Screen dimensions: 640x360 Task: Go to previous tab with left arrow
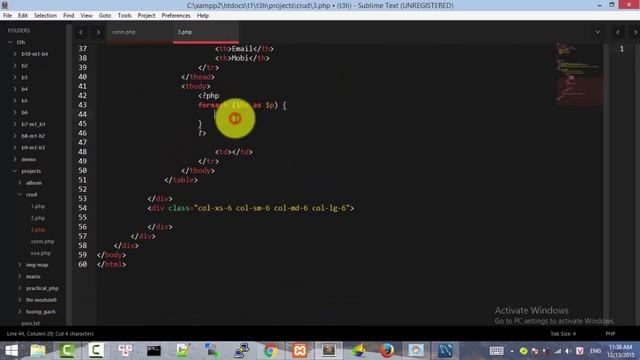tap(81, 32)
